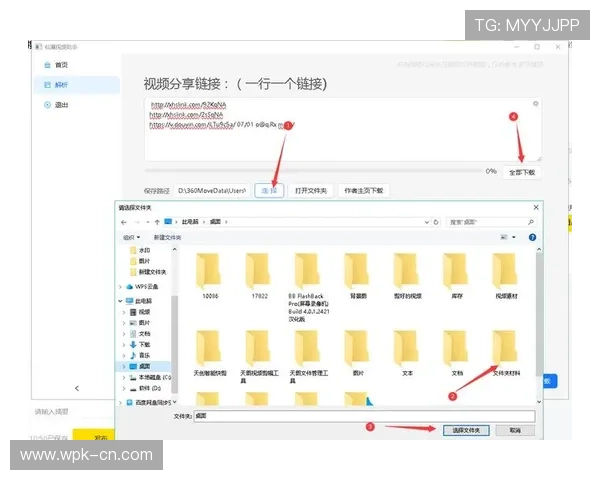600x480 pixels.
Task: Select 软件 (D:) drive in tree
Action: click(145, 388)
